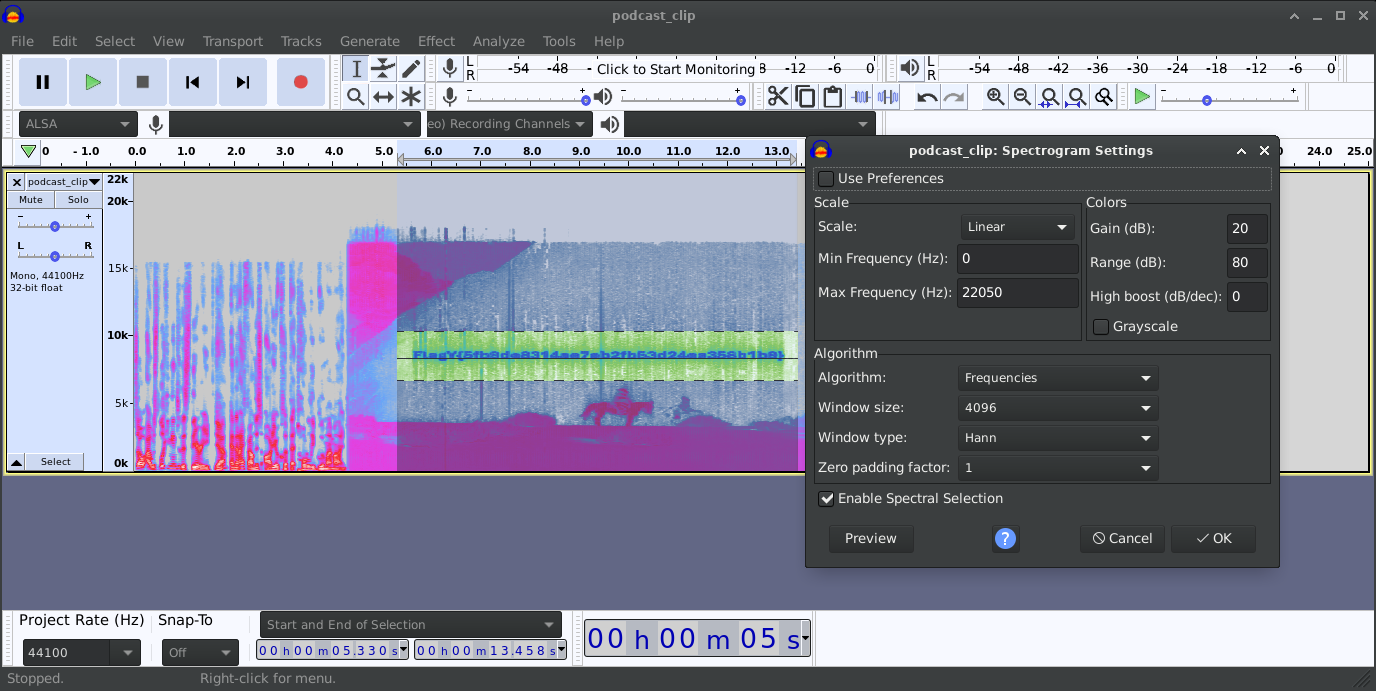Viewport: 1376px width, 691px height.
Task: Select the Envelope tool
Action: tap(383, 68)
